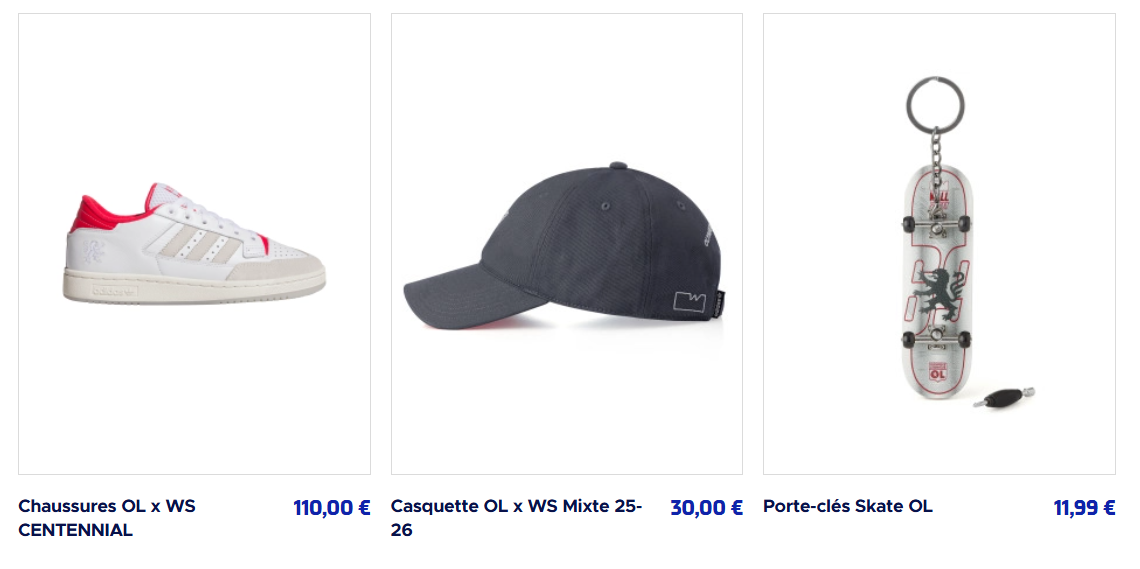Click the adidas logo on sneaker sole
The width and height of the screenshot is (1140, 569).
point(113,291)
